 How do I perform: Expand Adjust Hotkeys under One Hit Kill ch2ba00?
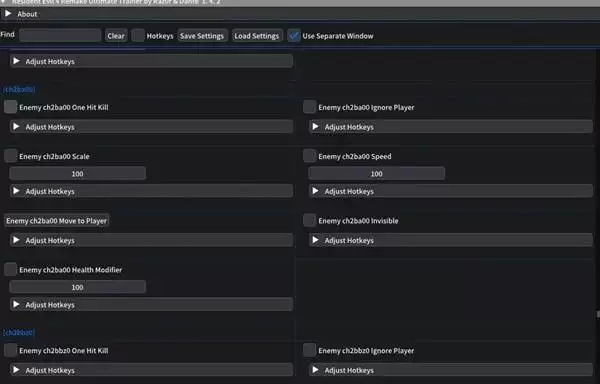(152, 127)
